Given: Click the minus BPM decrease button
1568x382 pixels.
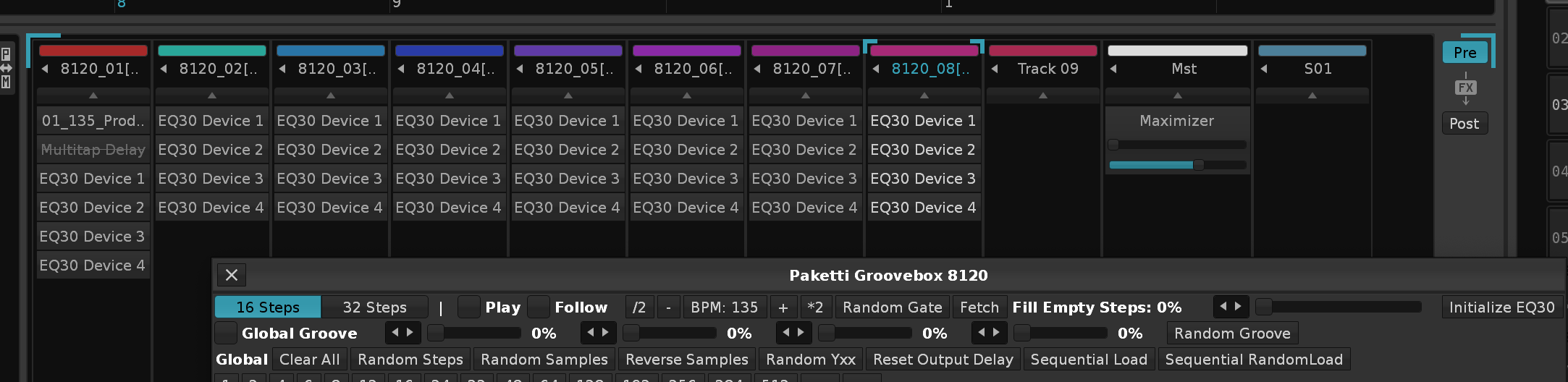Looking at the screenshot, I should (669, 307).
